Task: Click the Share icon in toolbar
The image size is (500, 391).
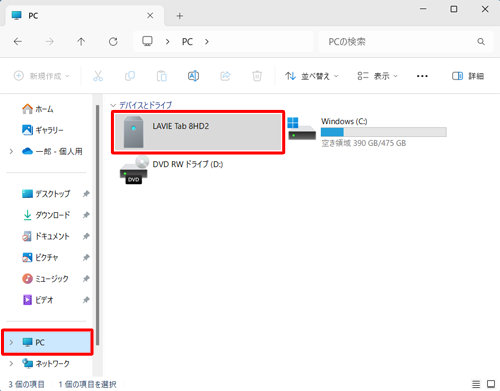Action: pos(225,76)
